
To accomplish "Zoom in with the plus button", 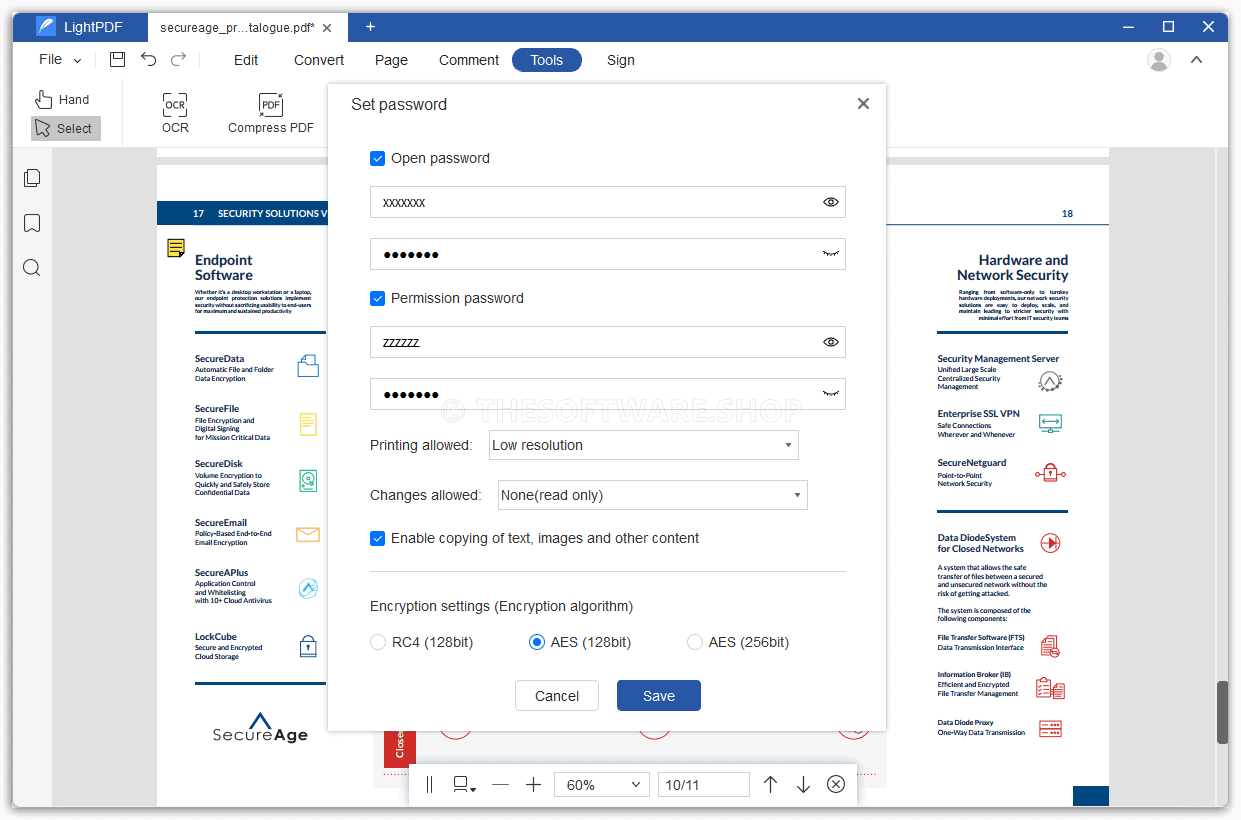I will pos(533,785).
